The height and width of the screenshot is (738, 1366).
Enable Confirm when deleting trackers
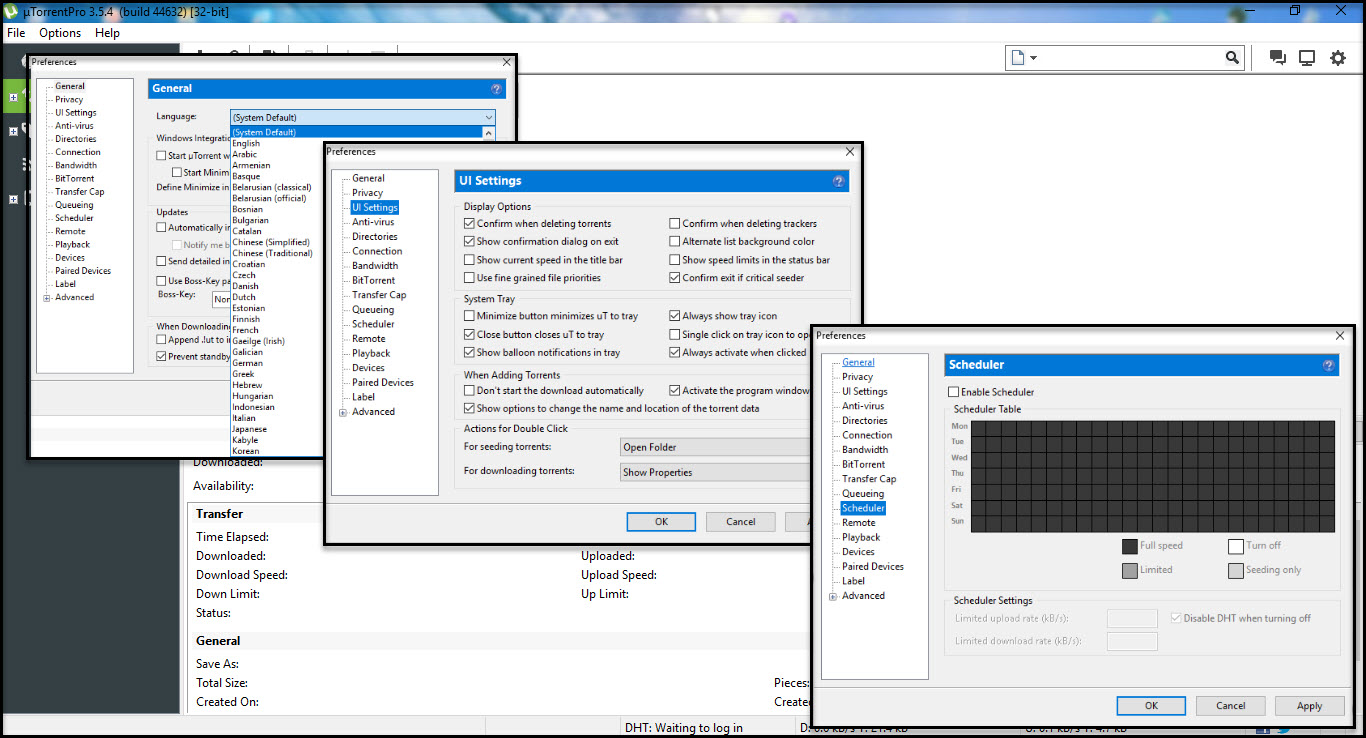click(x=675, y=224)
